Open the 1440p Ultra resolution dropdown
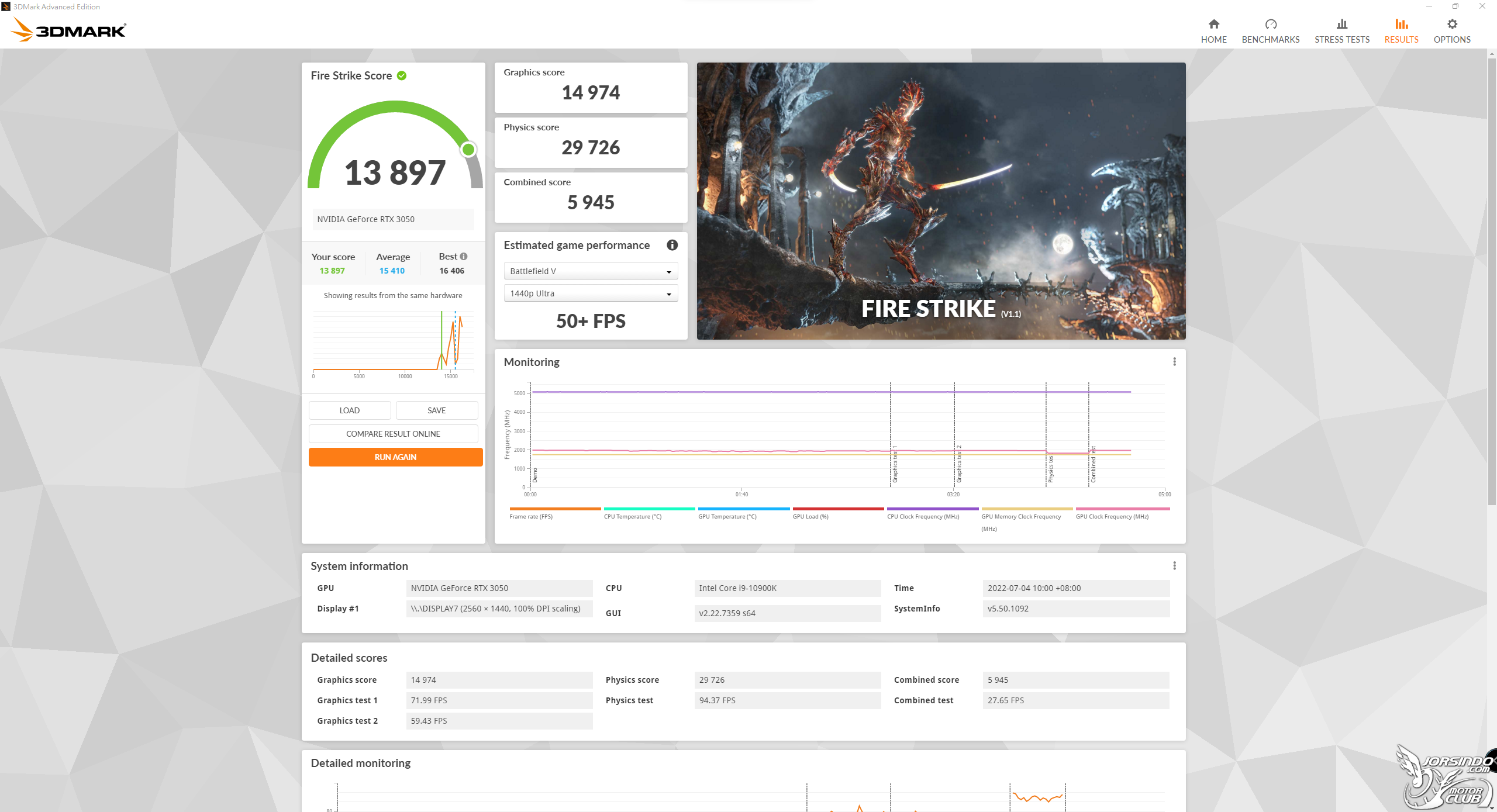1497x812 pixels. coord(591,293)
